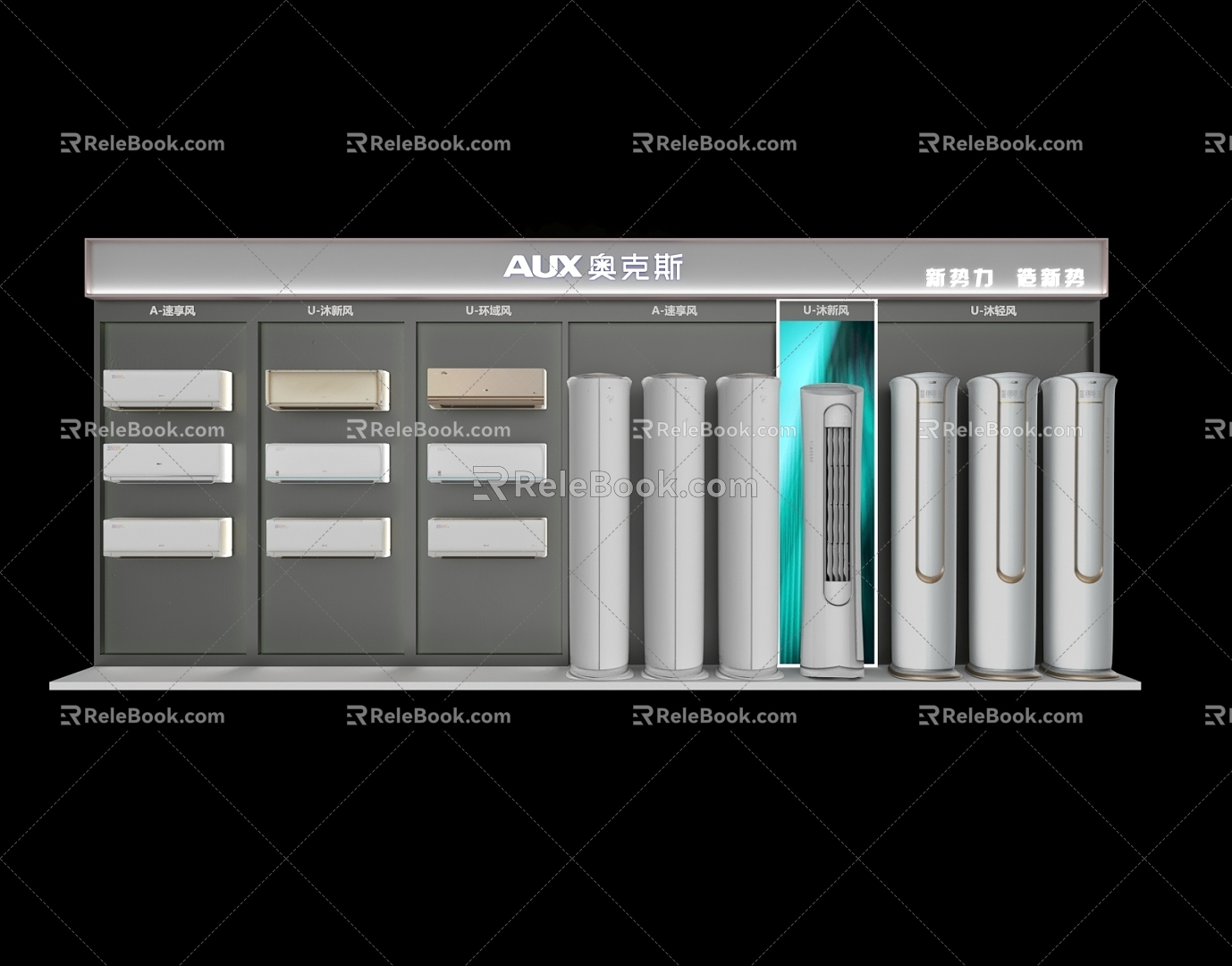Pick the bottom white wall unit under U-环域风
1232x966 pixels.
tap(486, 538)
